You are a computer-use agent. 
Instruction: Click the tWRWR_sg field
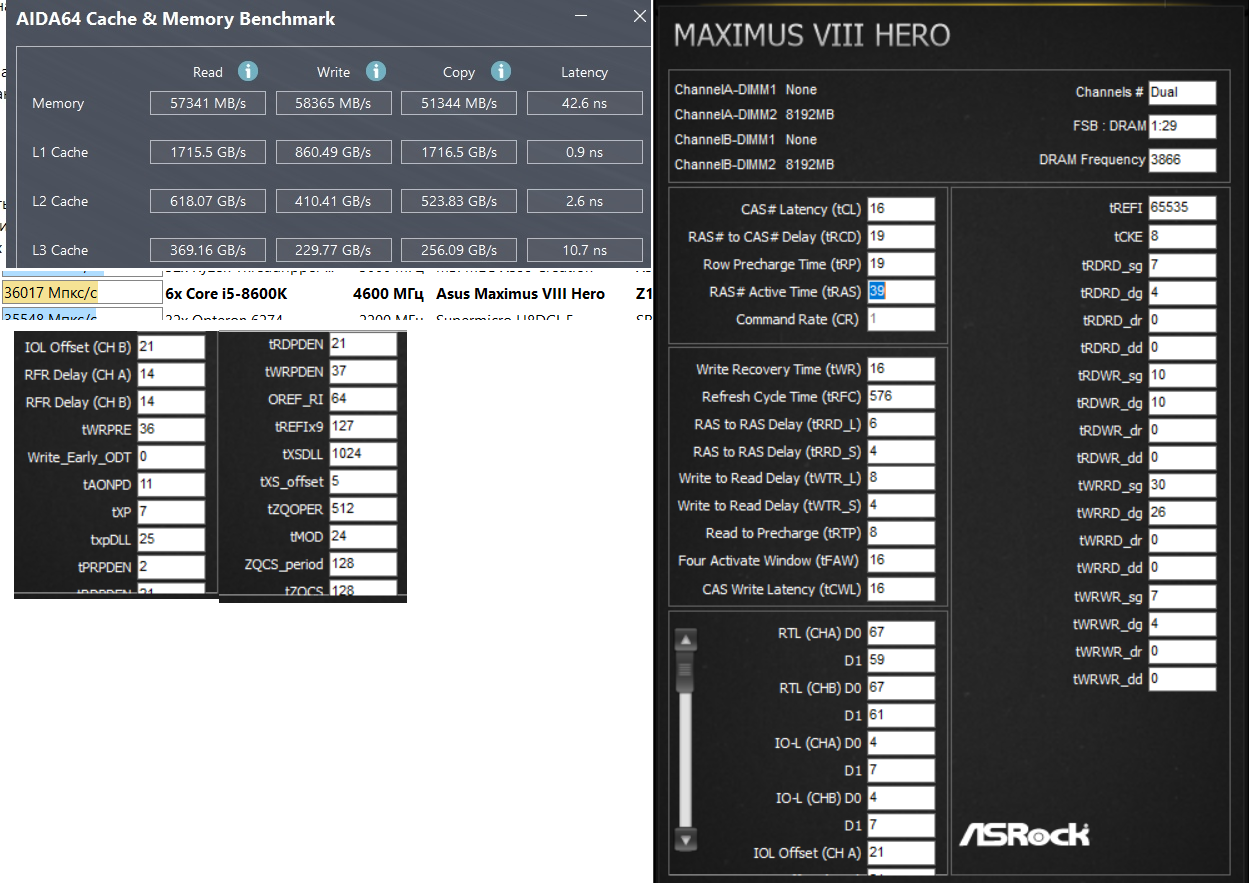click(1182, 597)
